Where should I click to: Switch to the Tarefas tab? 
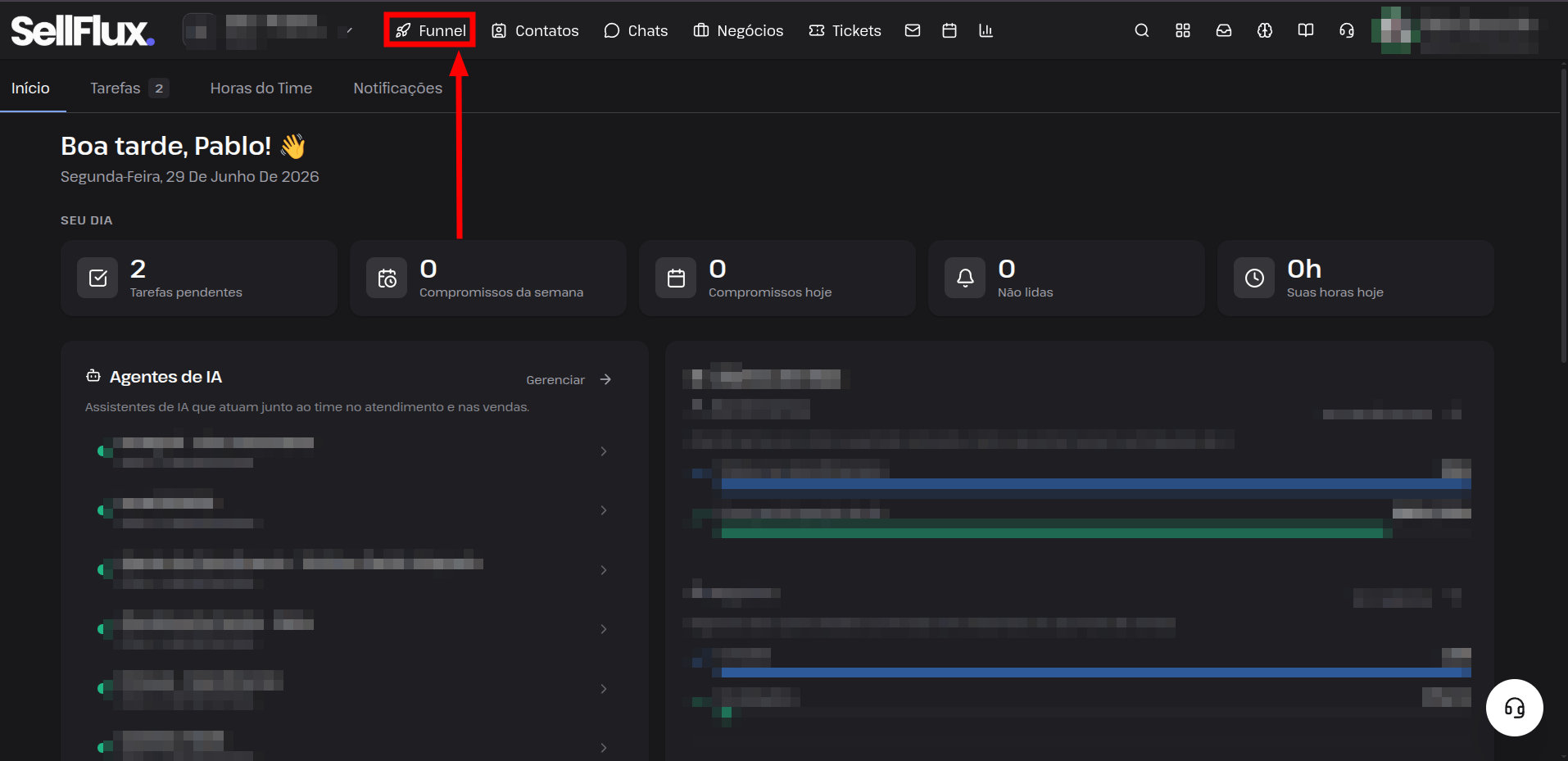tap(129, 88)
